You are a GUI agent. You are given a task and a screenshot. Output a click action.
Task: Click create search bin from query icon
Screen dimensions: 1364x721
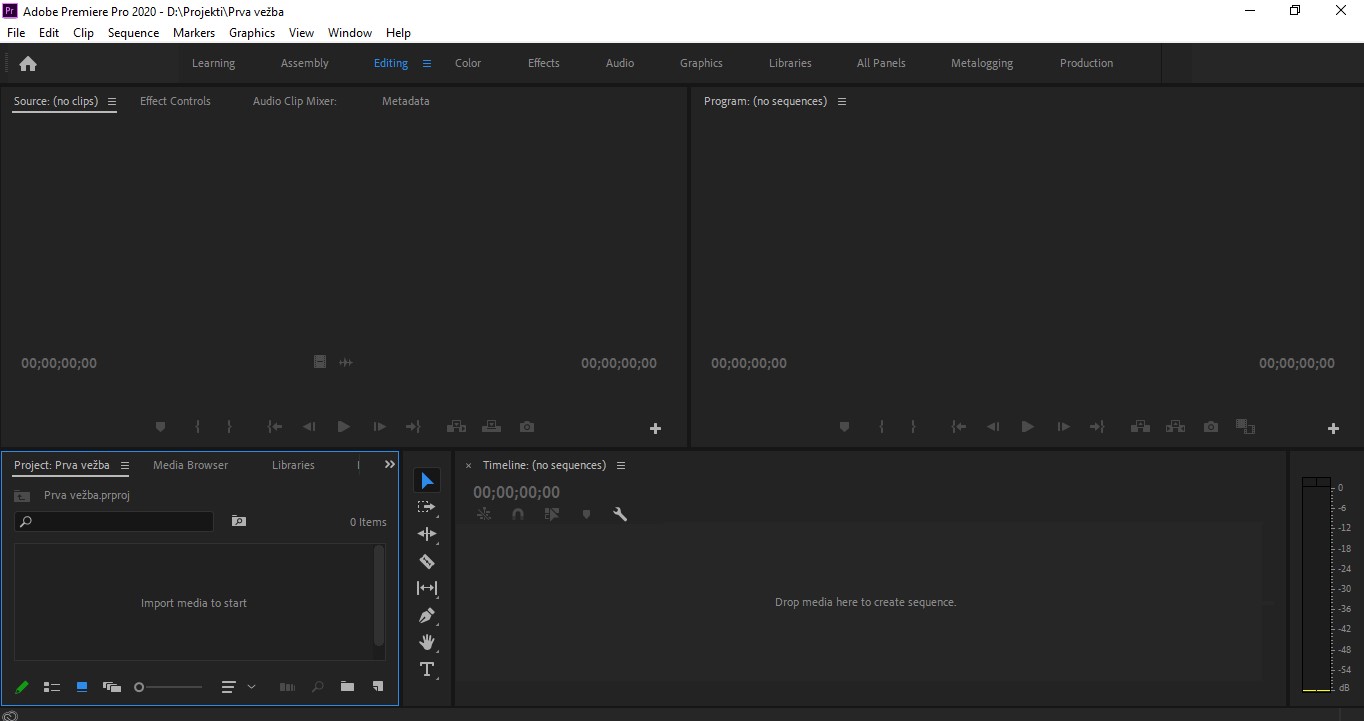click(238, 521)
